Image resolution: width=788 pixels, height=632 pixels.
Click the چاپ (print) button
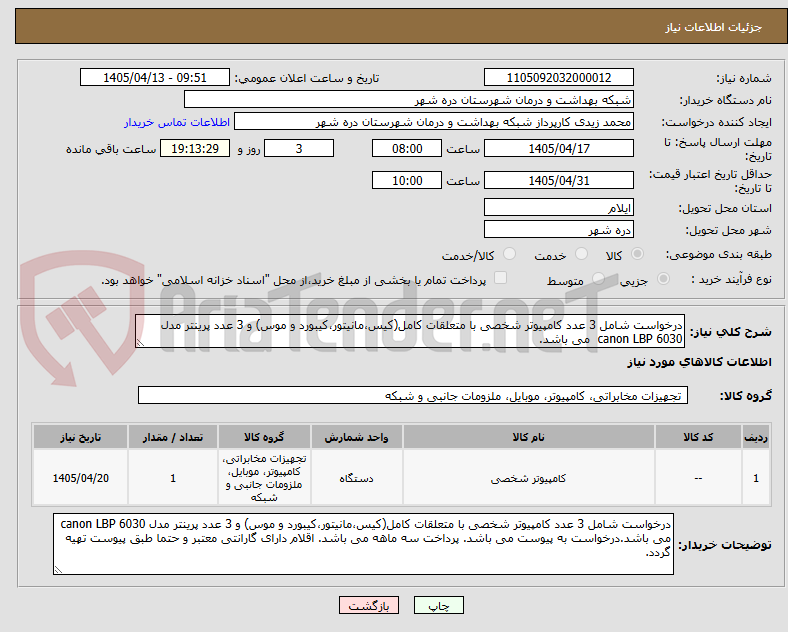pyautogui.click(x=438, y=605)
